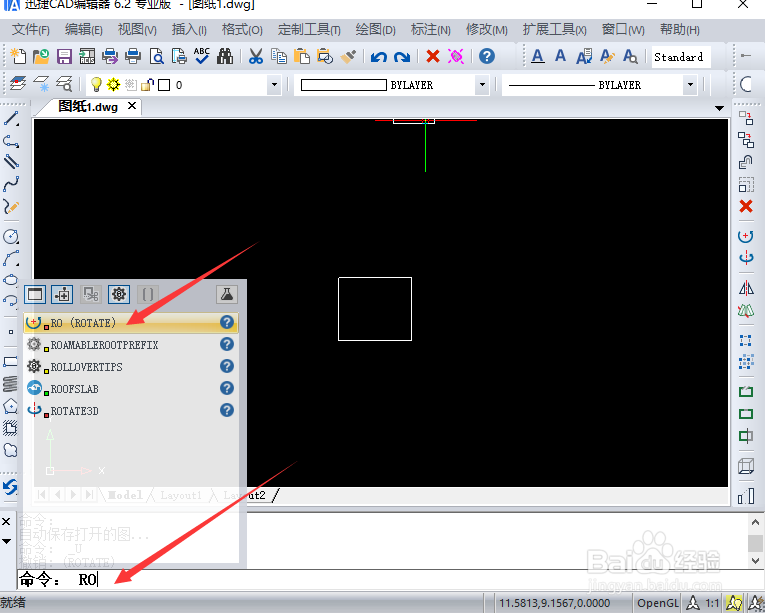Expand the color BYLAYER dropdown
This screenshot has height=613, width=765.
click(x=482, y=85)
